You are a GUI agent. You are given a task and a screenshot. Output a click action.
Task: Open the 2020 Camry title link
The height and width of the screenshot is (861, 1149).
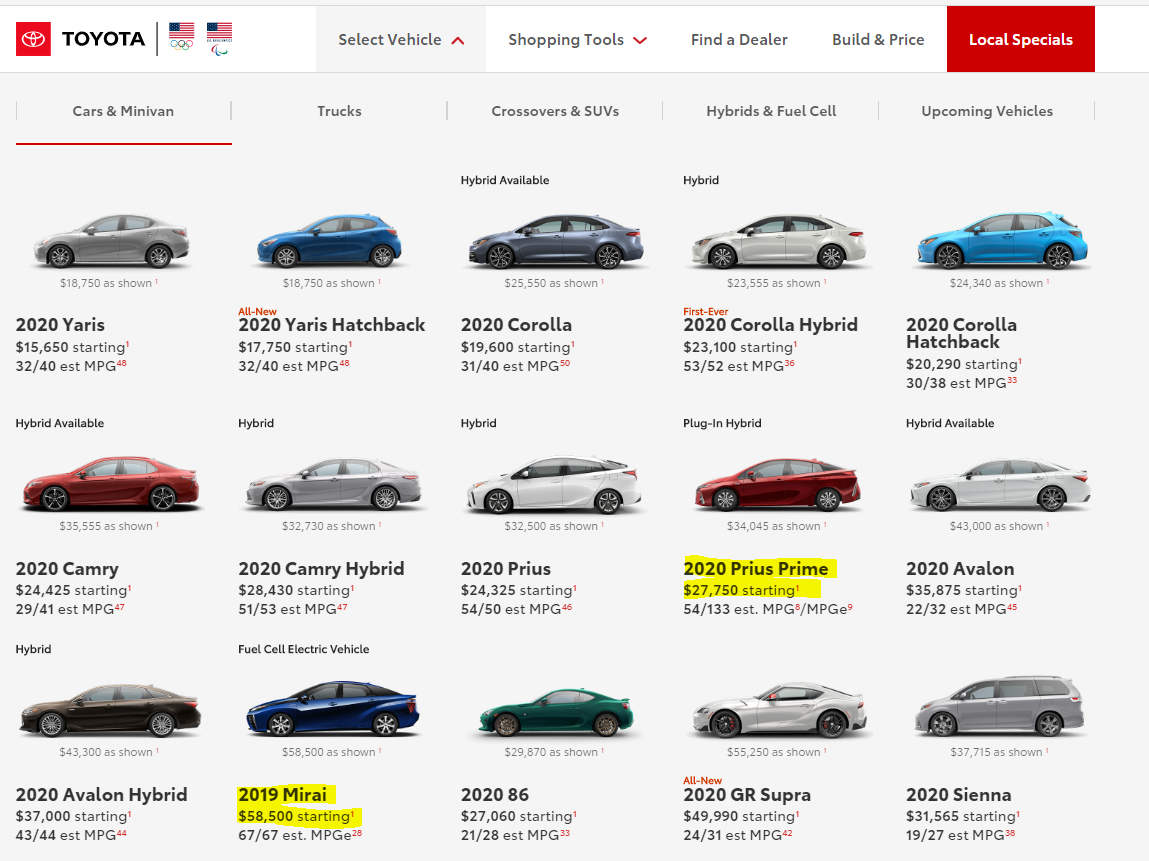(x=67, y=569)
